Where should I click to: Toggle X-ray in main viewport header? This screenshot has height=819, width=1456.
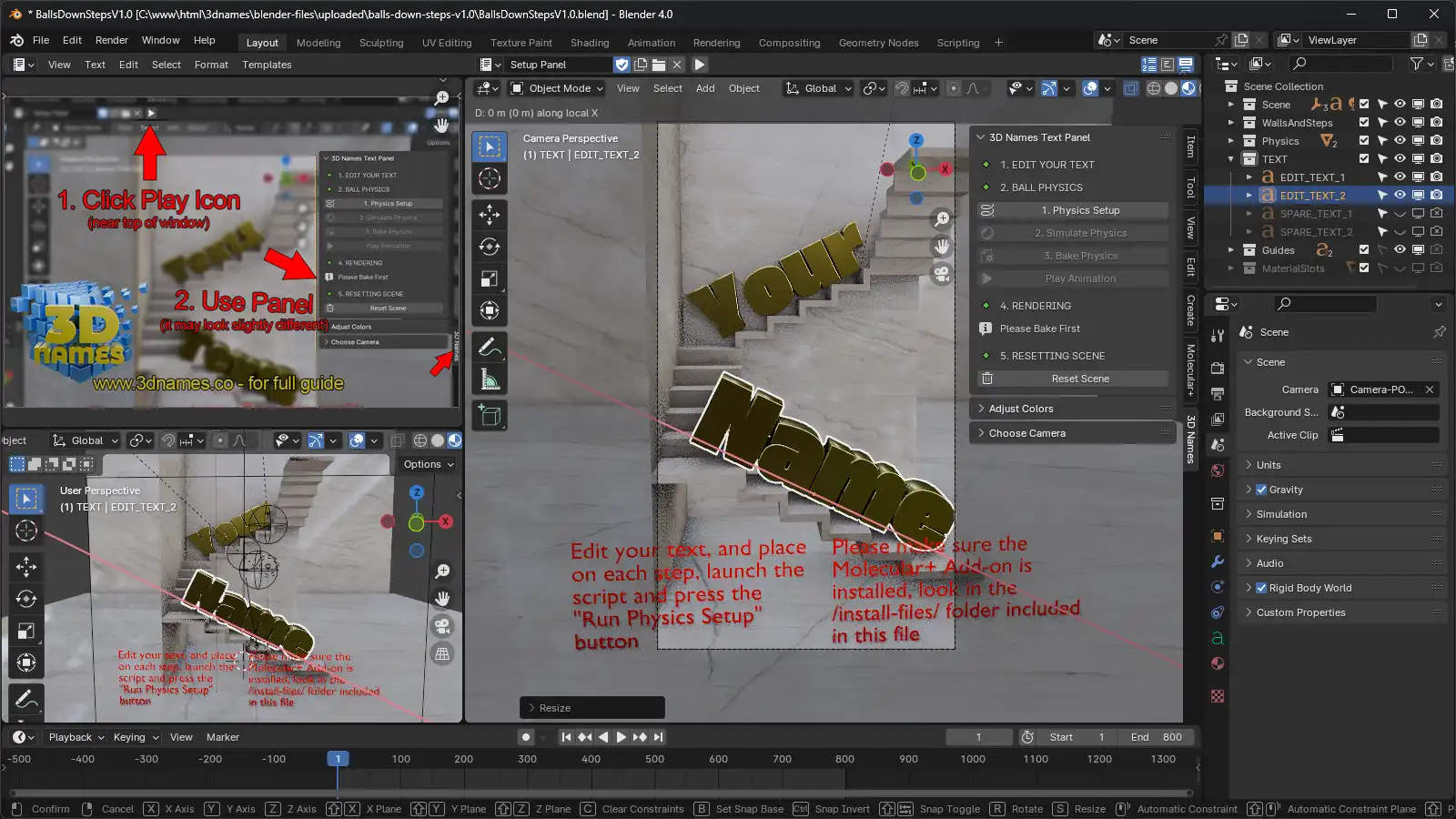[x=1131, y=88]
